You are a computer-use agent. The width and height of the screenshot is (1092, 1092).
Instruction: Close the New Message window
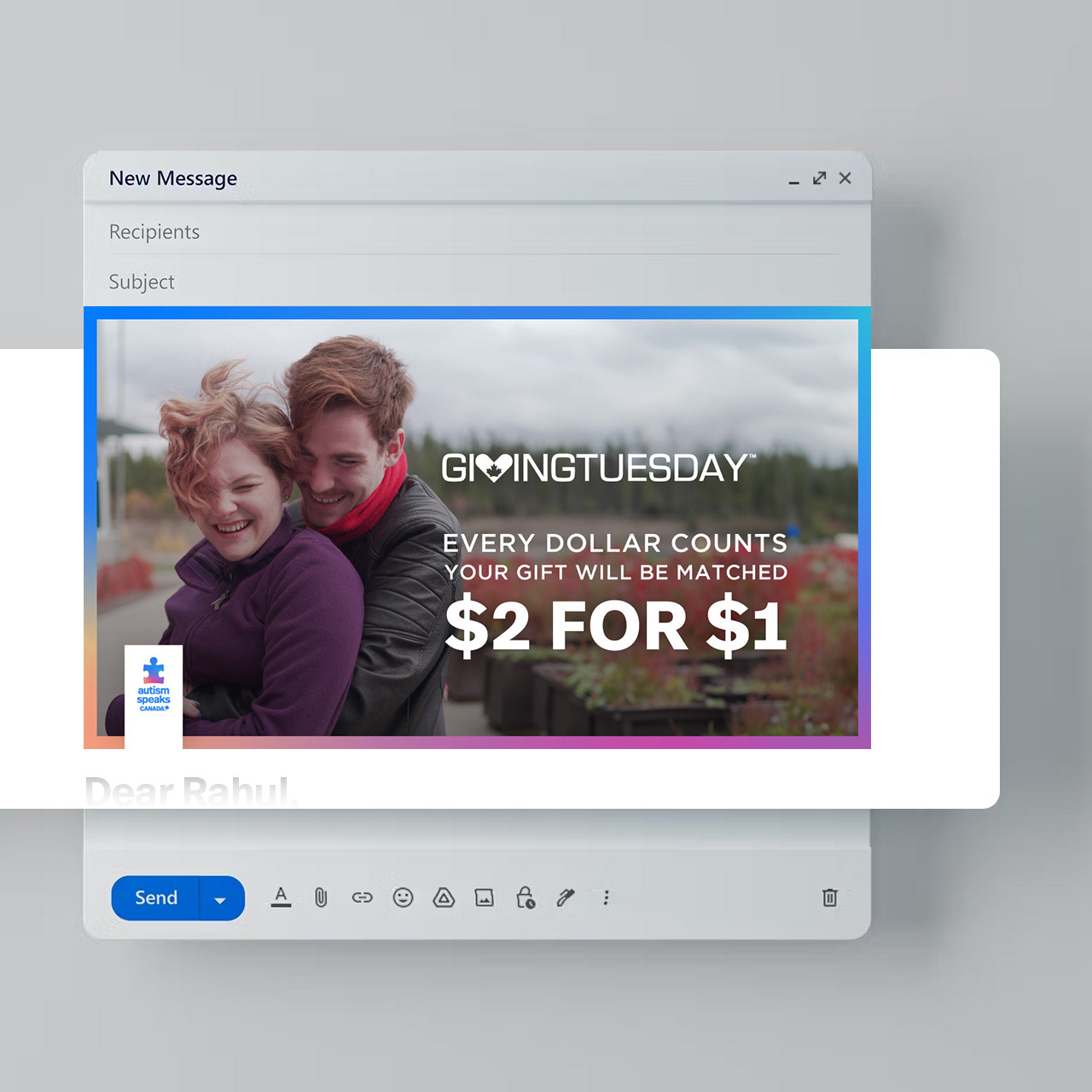click(845, 177)
